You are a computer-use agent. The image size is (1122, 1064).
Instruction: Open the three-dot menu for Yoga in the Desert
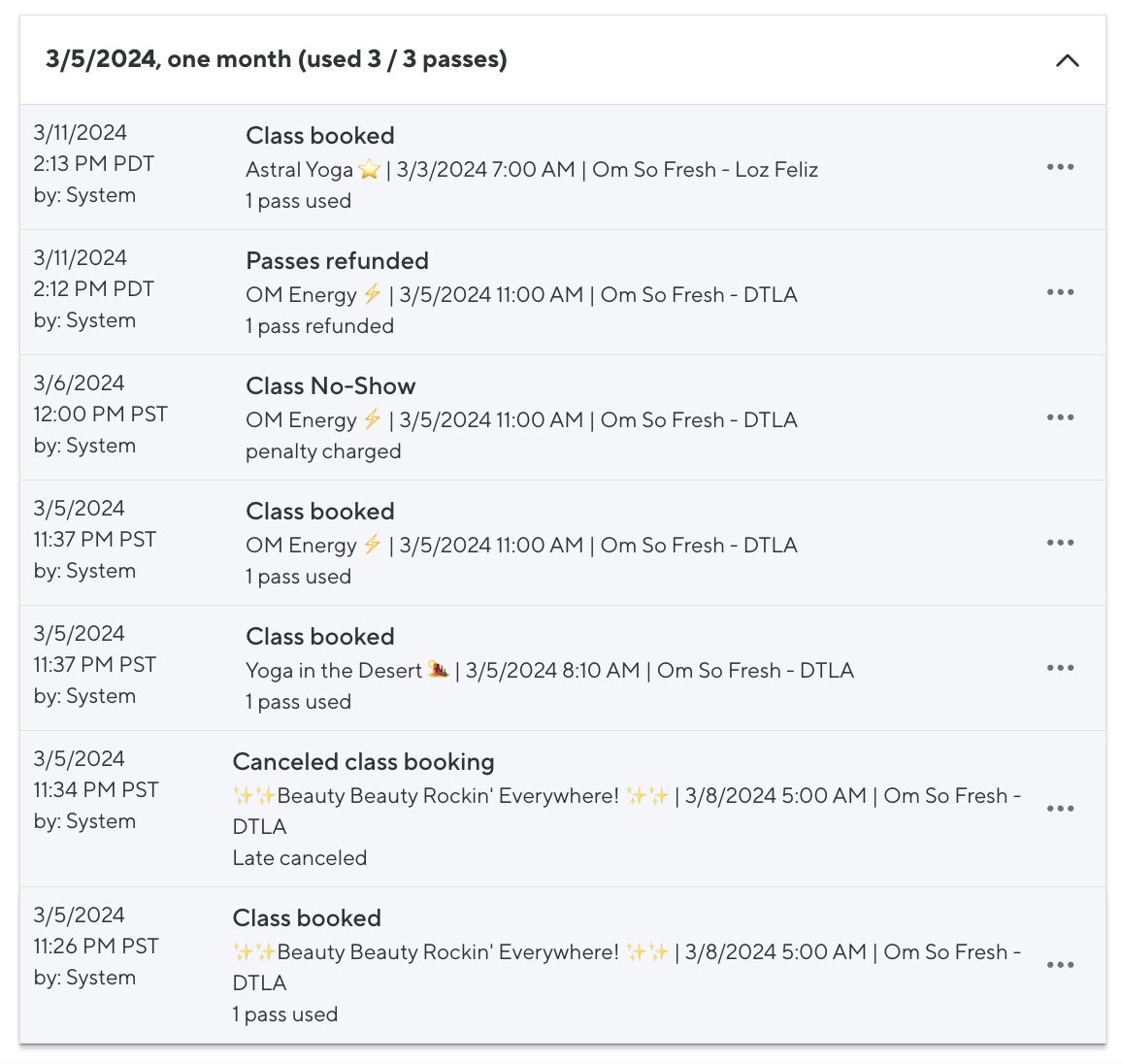(1060, 668)
